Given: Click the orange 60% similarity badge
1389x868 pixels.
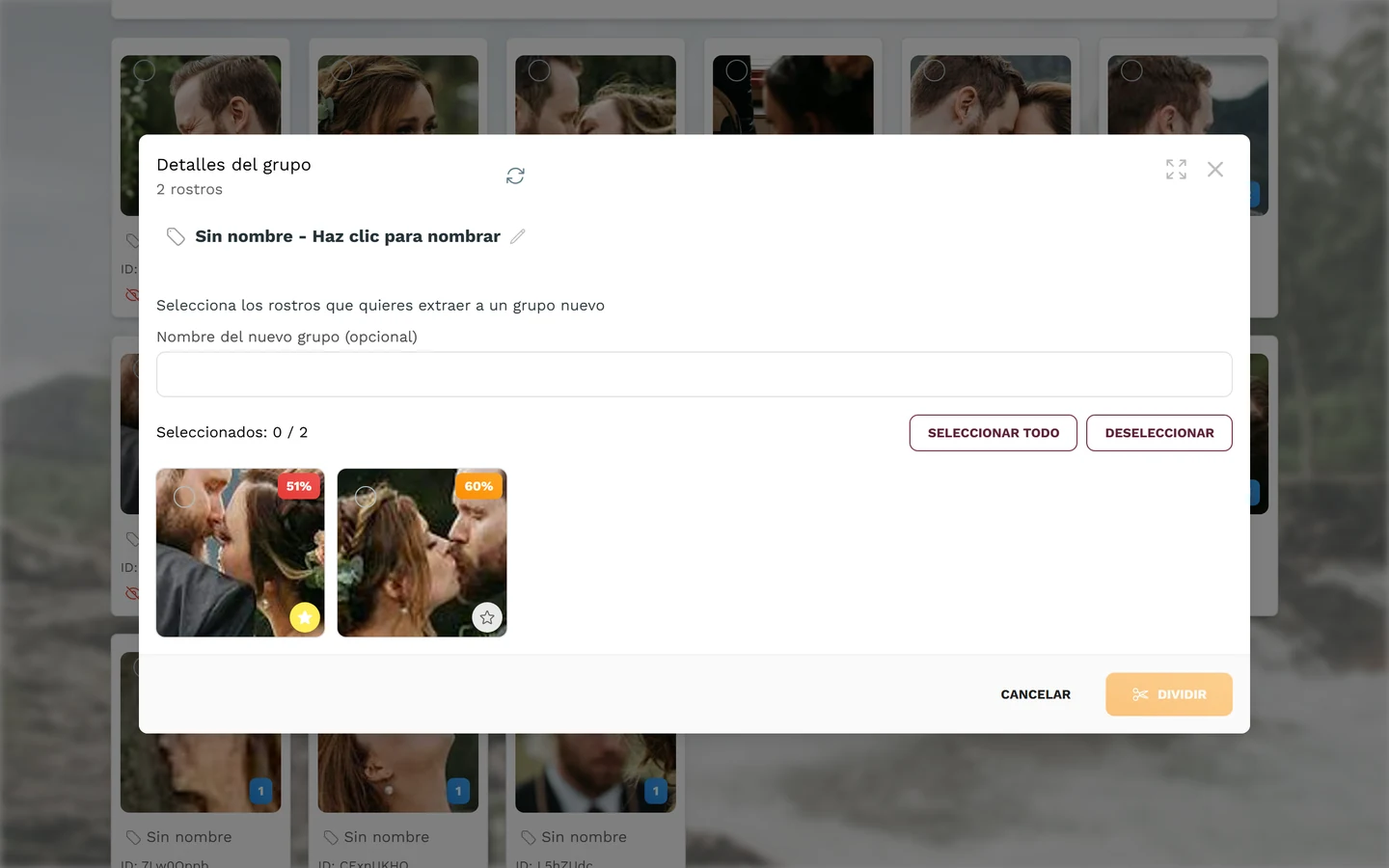Looking at the screenshot, I should 479,486.
